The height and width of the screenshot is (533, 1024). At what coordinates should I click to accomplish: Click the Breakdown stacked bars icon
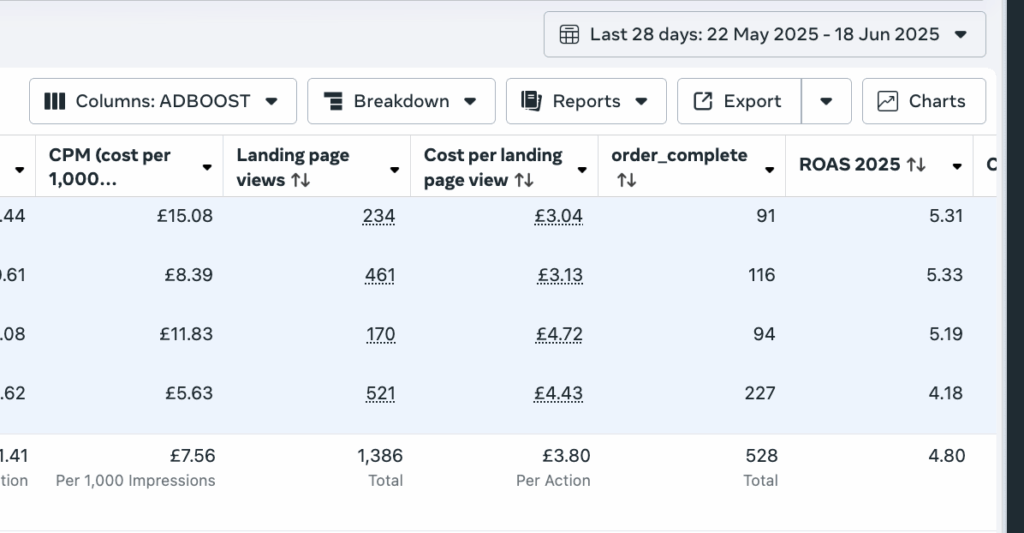click(x=334, y=101)
